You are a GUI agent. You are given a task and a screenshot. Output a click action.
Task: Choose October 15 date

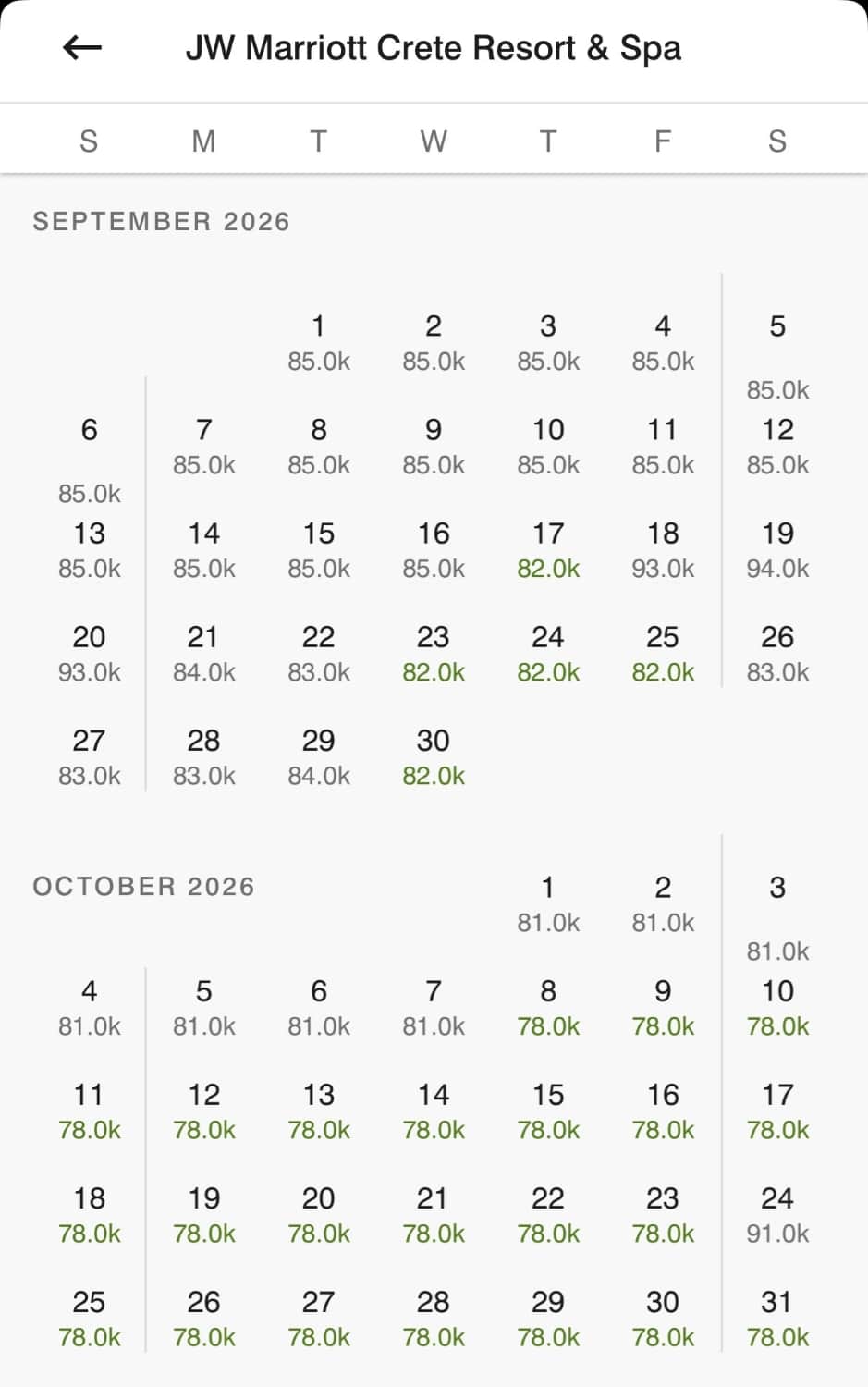pos(548,1111)
